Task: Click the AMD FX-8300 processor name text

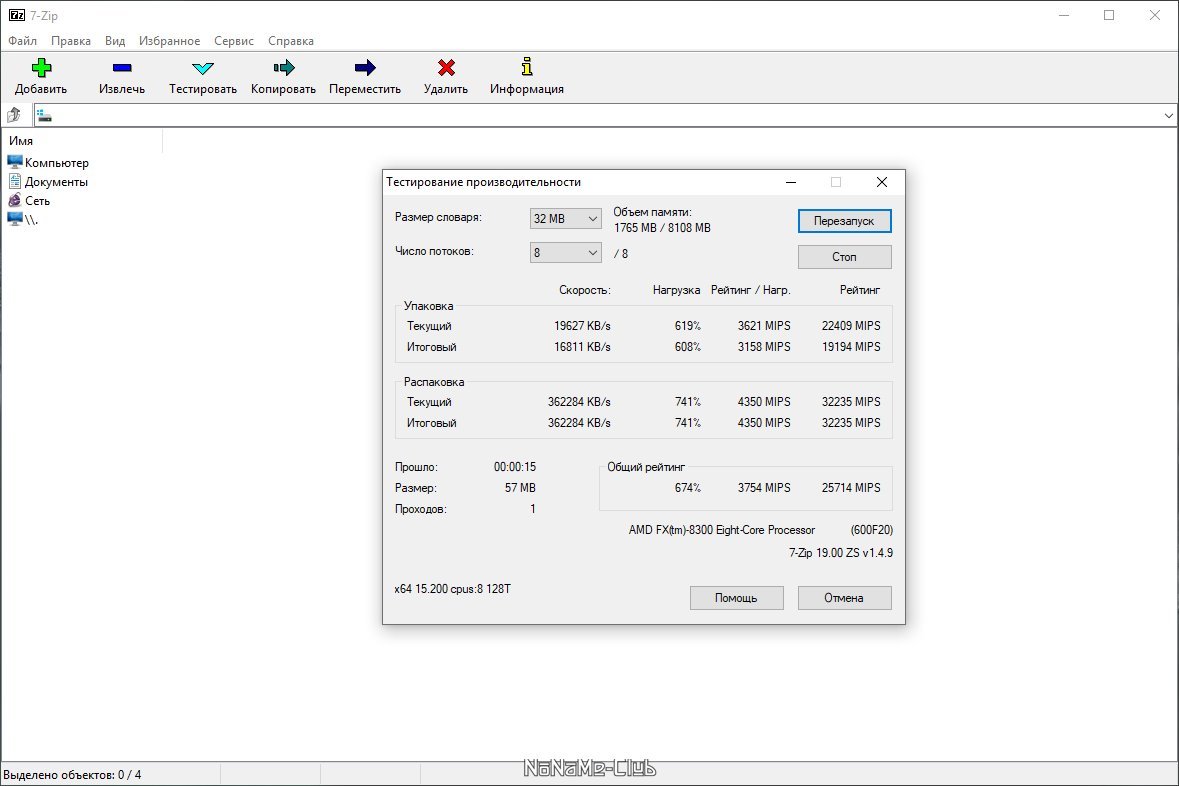Action: point(722,530)
